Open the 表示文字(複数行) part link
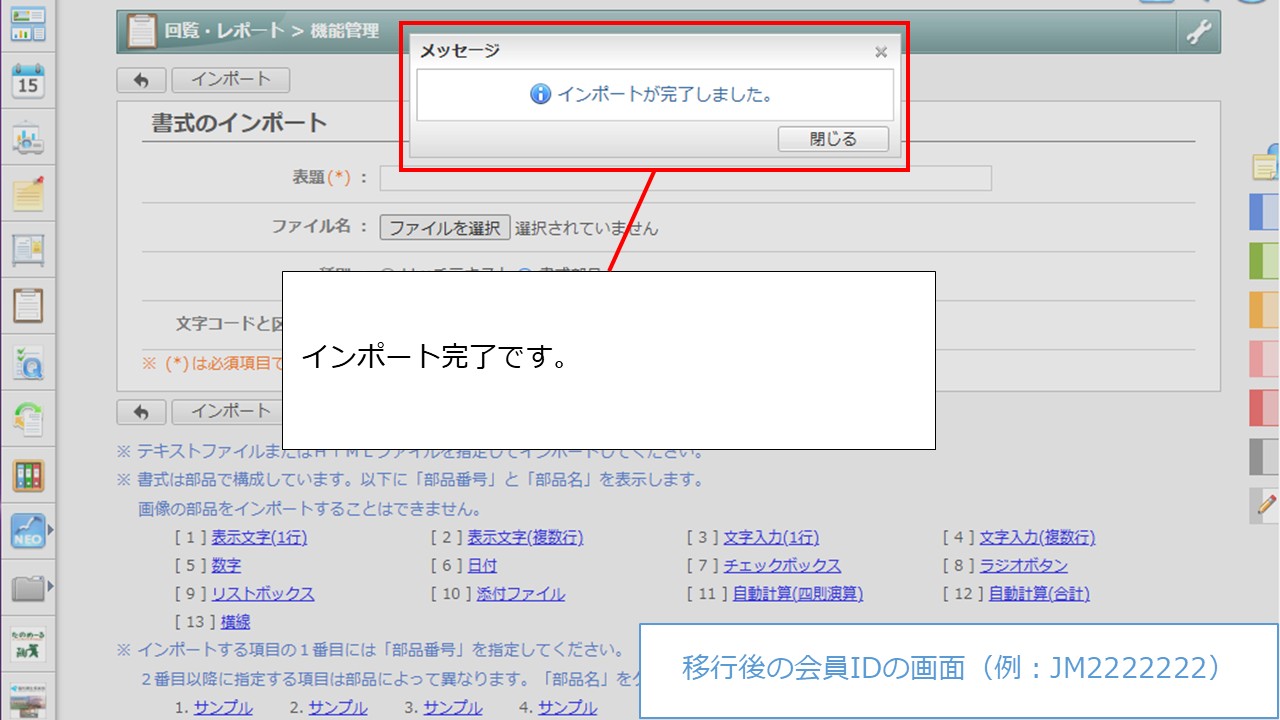 coord(525,538)
